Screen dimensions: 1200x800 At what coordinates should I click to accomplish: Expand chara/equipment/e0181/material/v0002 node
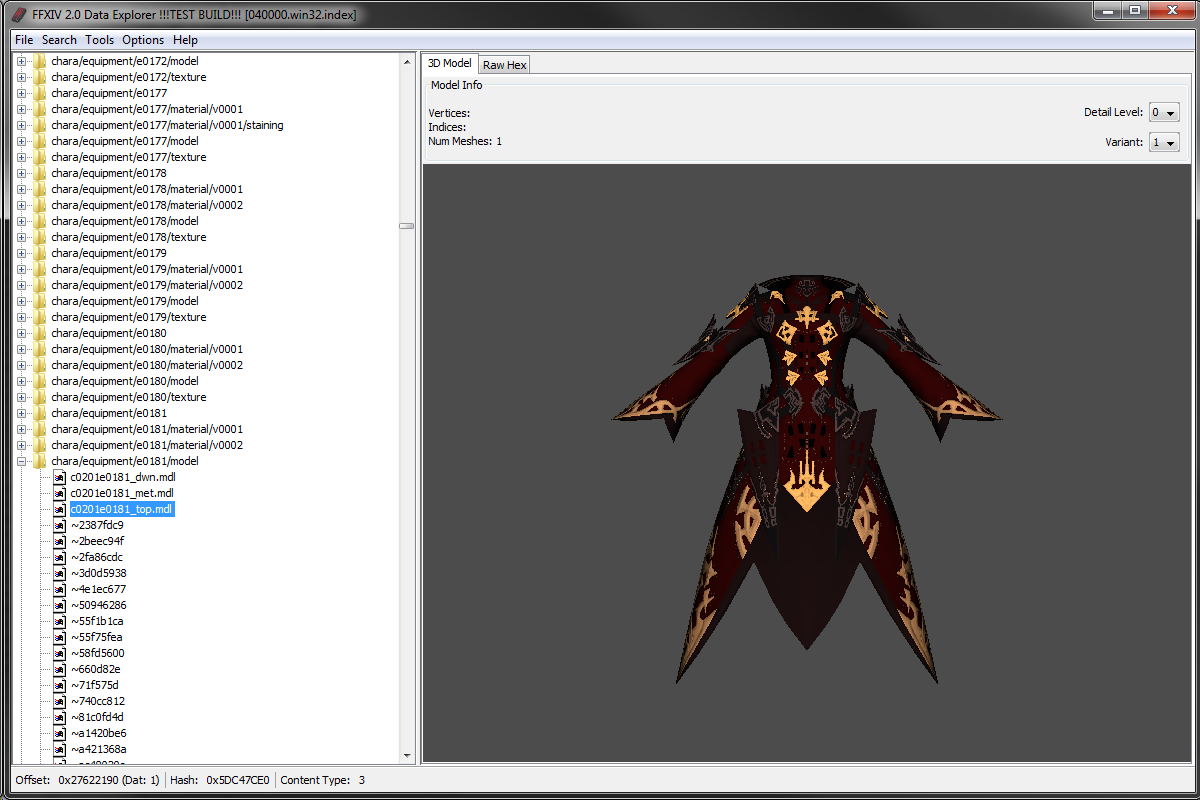[22, 445]
